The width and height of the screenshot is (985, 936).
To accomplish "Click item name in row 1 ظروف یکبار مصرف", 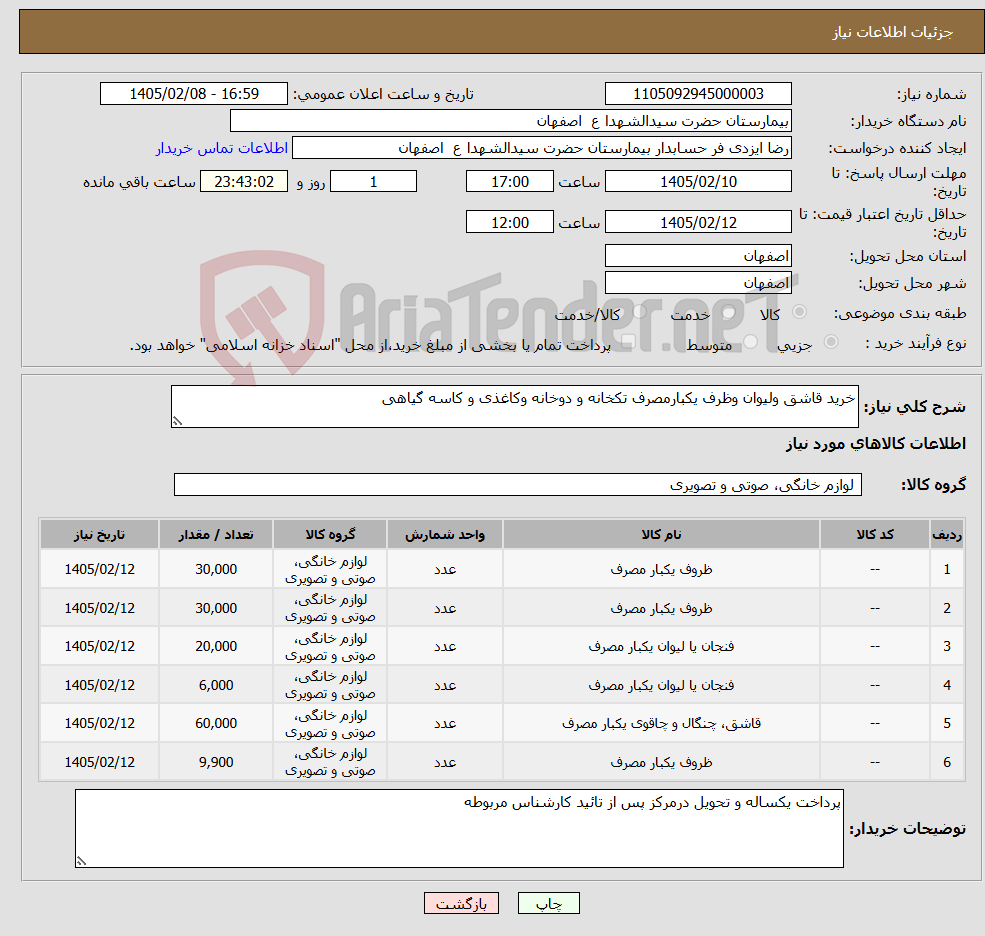I will [661, 569].
